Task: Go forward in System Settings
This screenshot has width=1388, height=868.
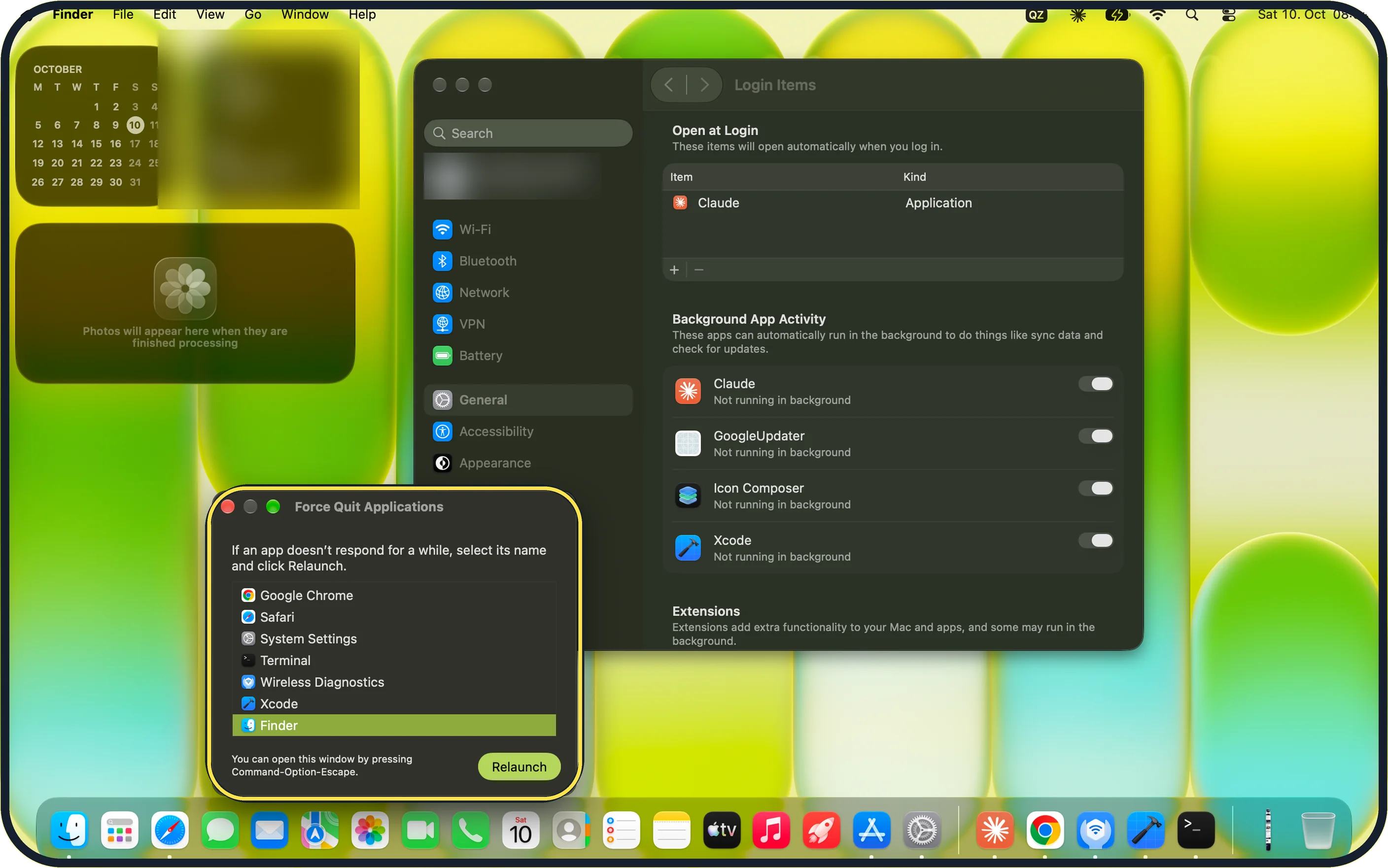Action: 705,85
